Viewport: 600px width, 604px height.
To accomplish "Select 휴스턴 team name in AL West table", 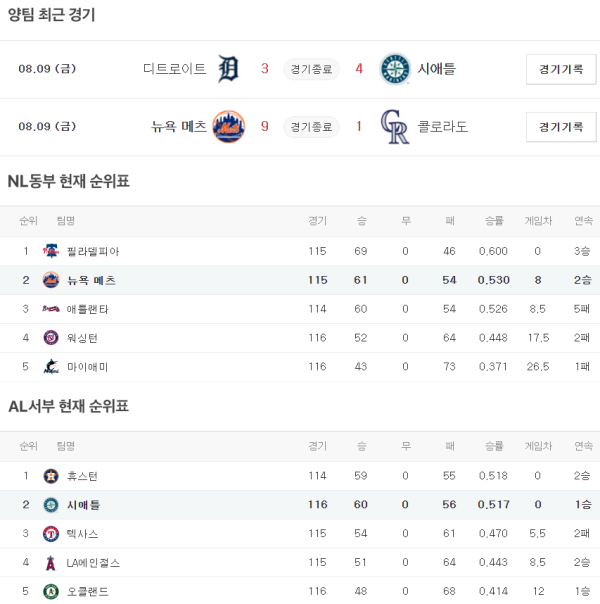I will click(x=83, y=476).
